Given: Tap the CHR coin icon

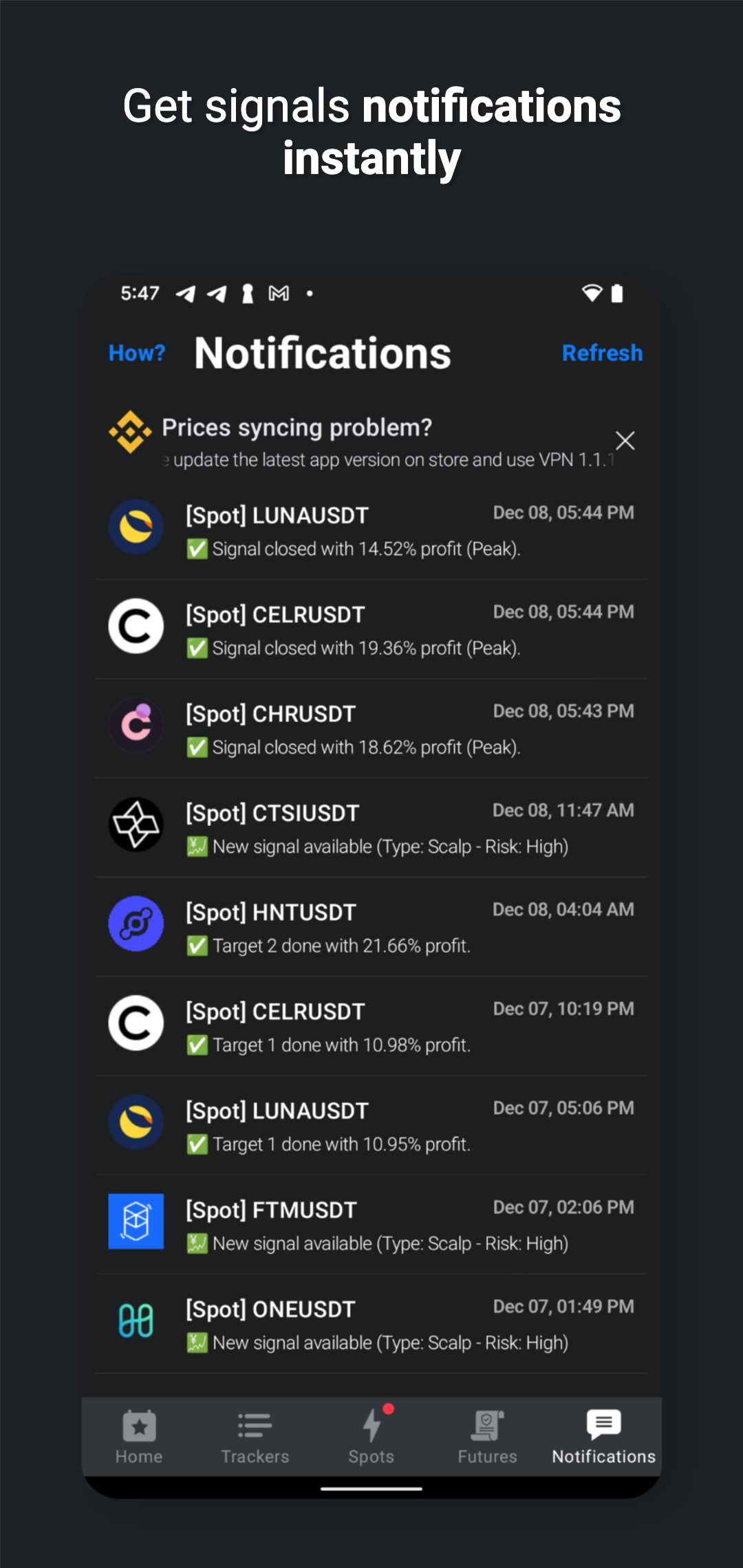Looking at the screenshot, I should [x=136, y=725].
